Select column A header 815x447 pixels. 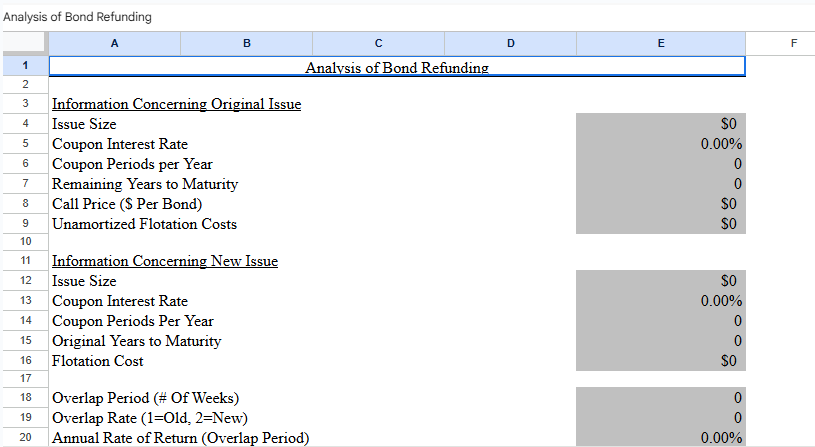coord(114,43)
